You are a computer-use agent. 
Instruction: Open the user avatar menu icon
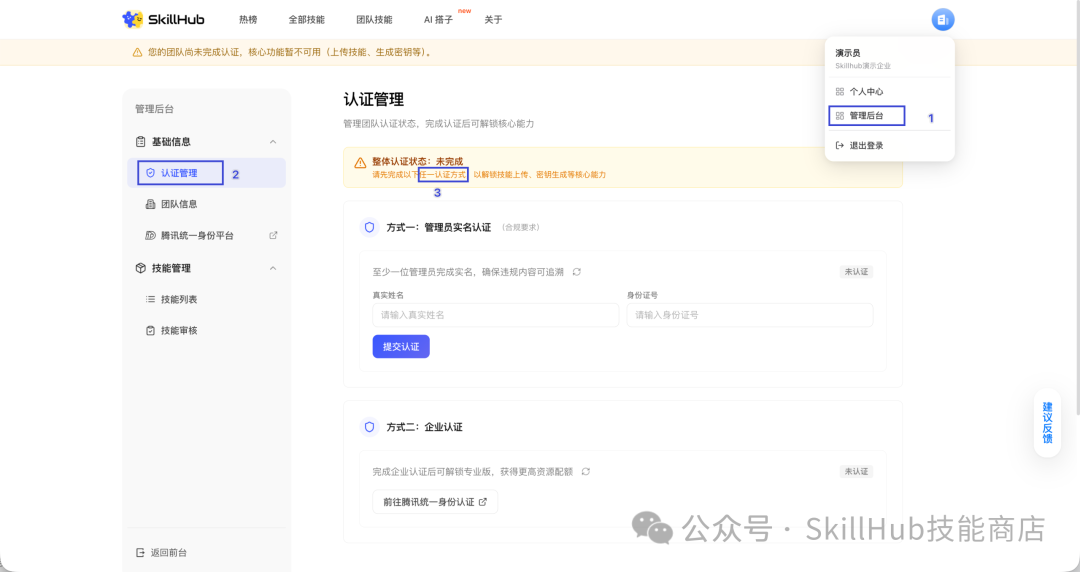(x=942, y=20)
